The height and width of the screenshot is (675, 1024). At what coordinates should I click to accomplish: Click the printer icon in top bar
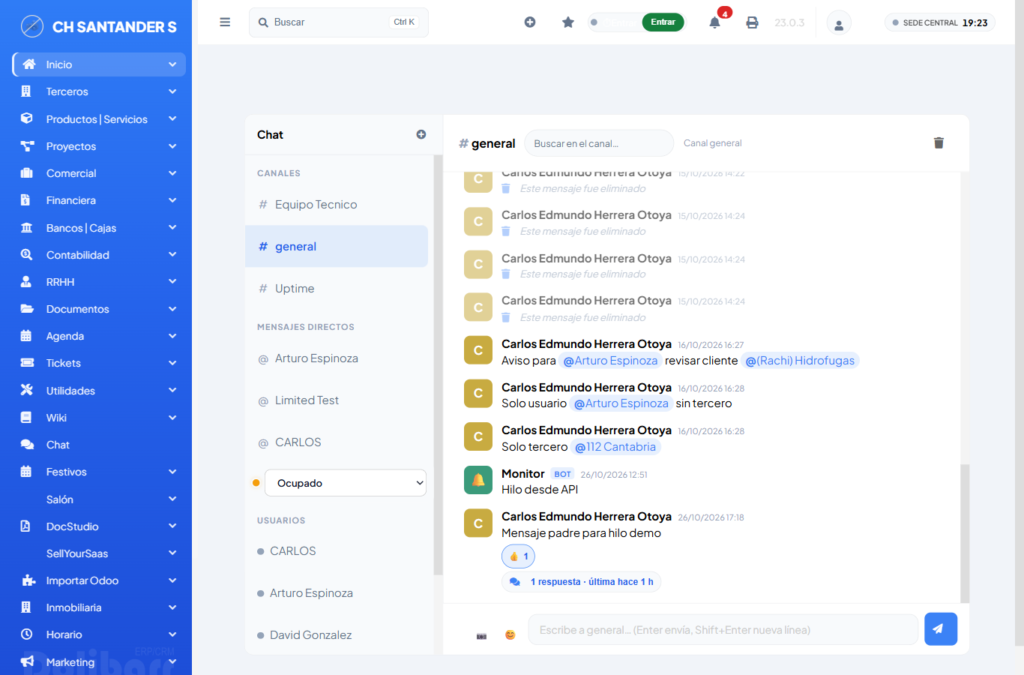coord(752,22)
